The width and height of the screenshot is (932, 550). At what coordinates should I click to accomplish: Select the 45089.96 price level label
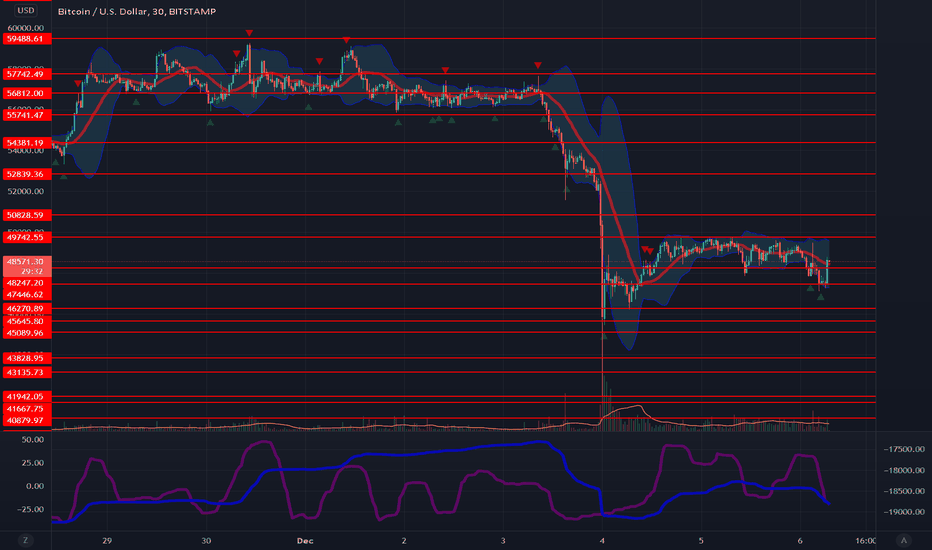27,333
